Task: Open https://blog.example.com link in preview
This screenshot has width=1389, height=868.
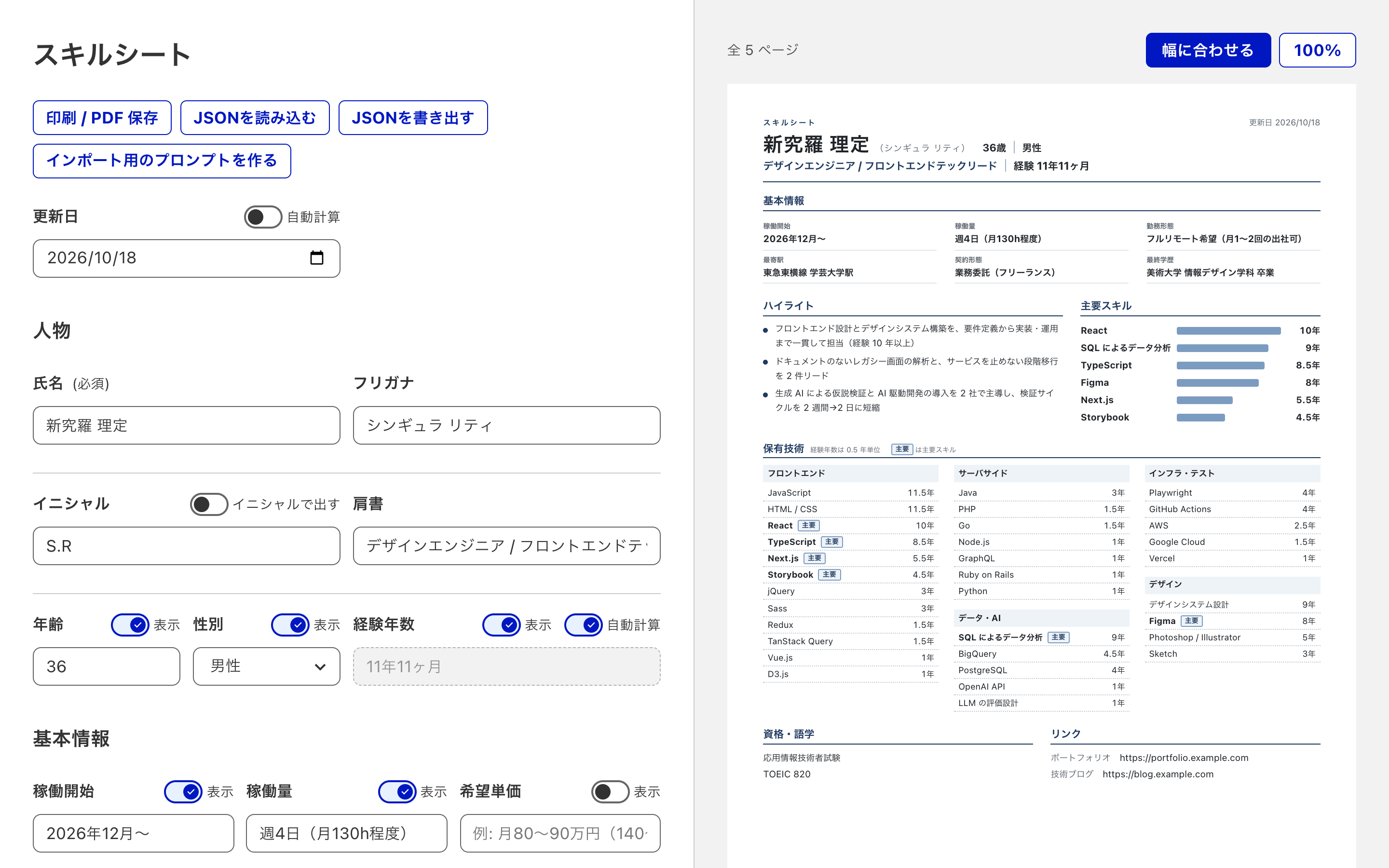Action: pos(1158,774)
